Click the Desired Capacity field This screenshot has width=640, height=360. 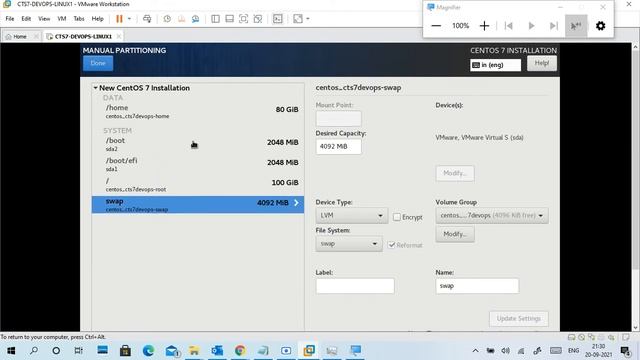[x=338, y=147]
